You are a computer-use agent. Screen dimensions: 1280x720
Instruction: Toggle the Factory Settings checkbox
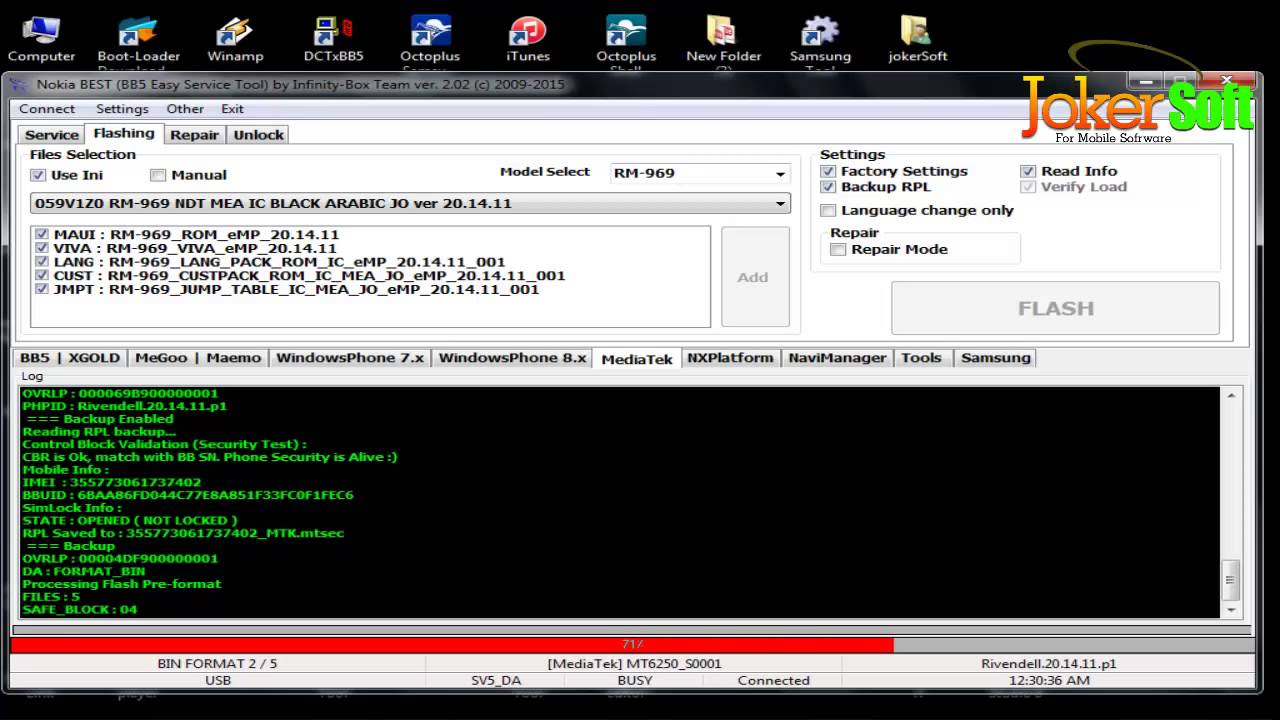click(828, 171)
